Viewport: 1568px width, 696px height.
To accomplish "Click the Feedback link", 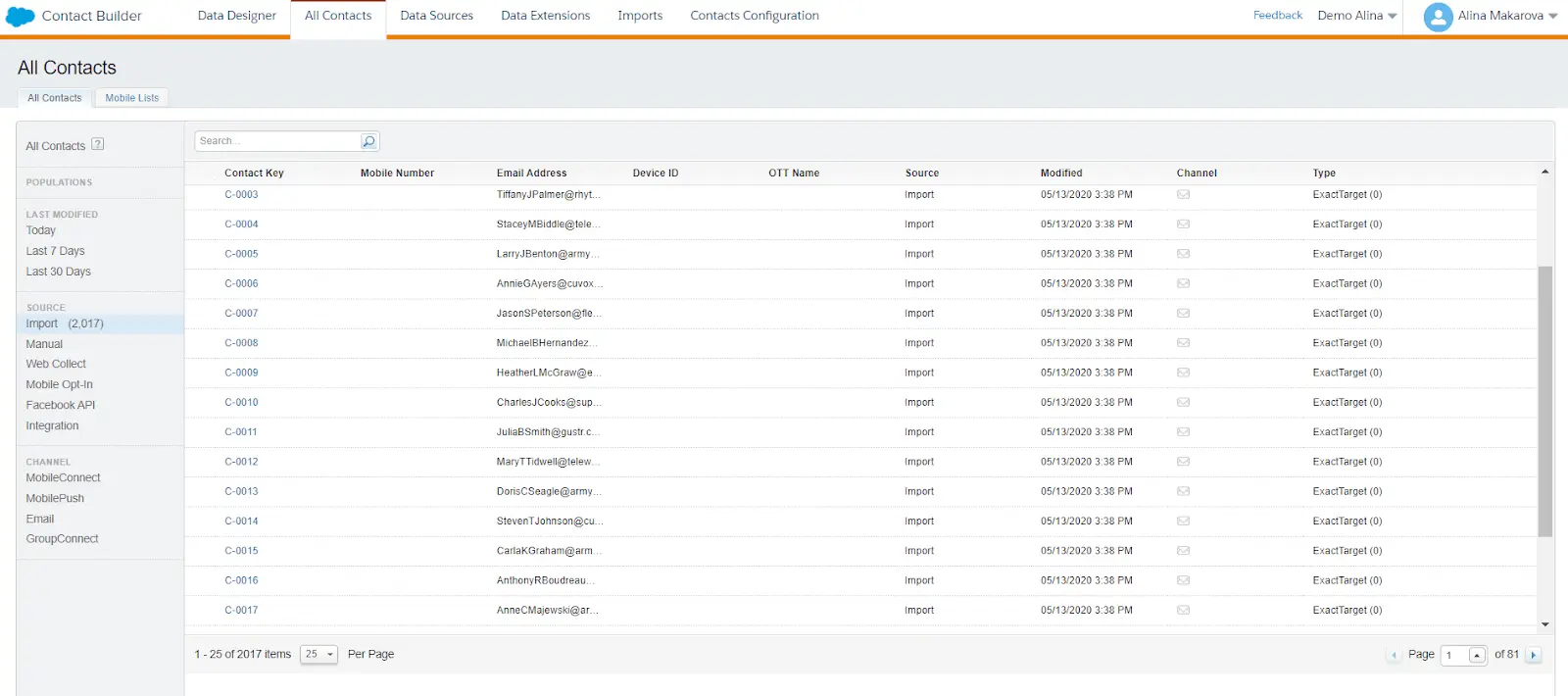I will [1277, 16].
